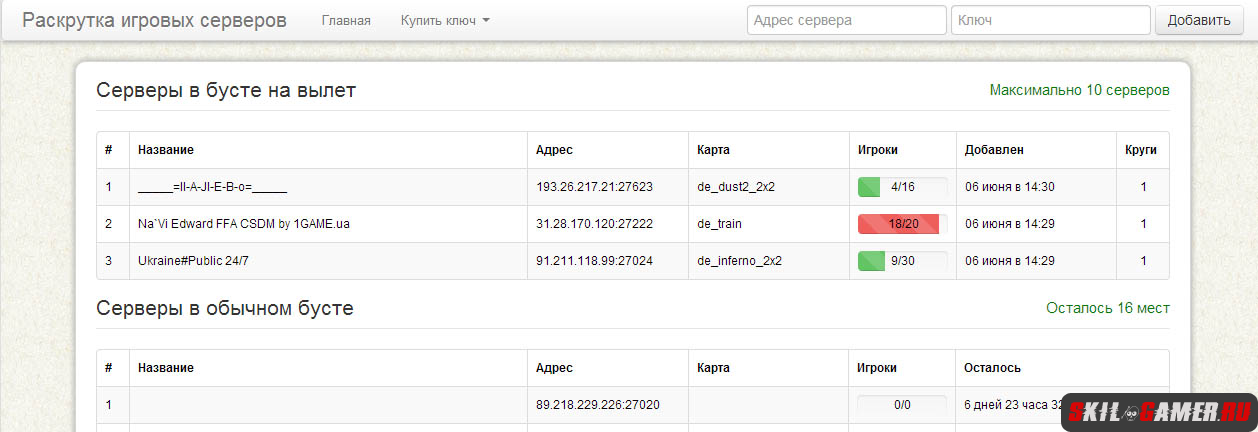Click the Круги column header
This screenshot has height=432, width=1258.
tap(1140, 150)
